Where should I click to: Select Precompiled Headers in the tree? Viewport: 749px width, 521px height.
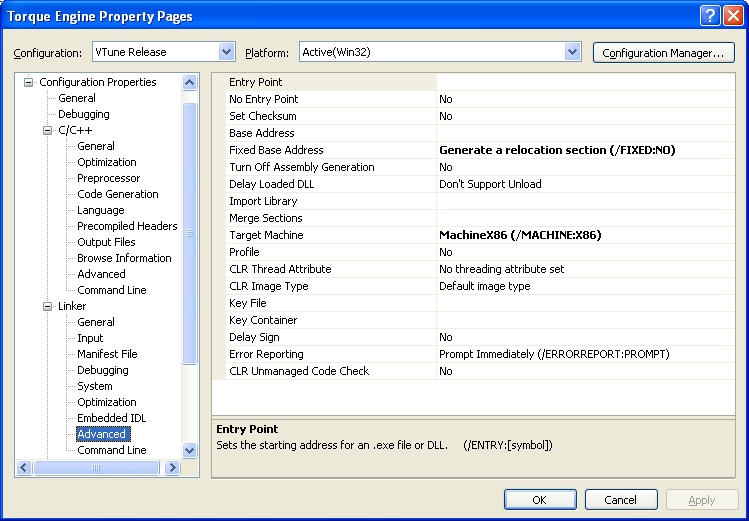127,226
